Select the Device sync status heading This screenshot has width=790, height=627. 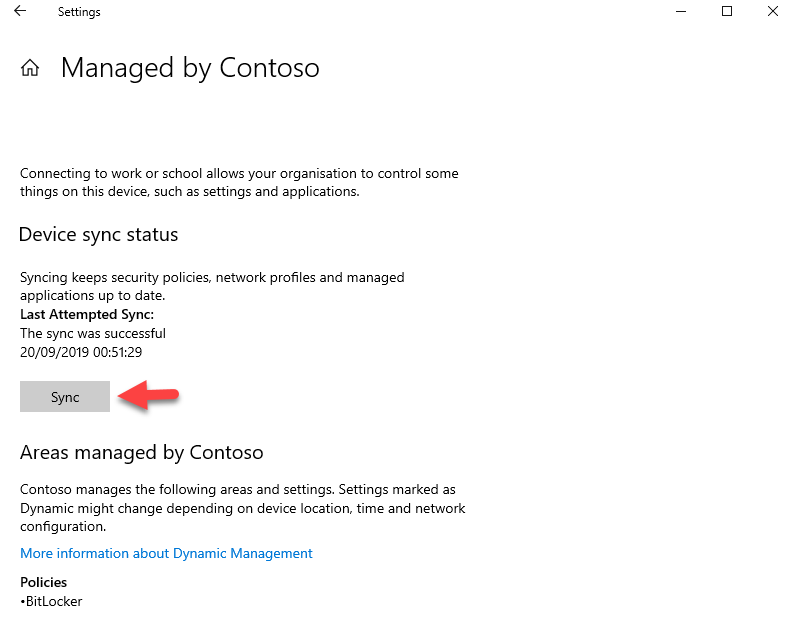(x=99, y=235)
